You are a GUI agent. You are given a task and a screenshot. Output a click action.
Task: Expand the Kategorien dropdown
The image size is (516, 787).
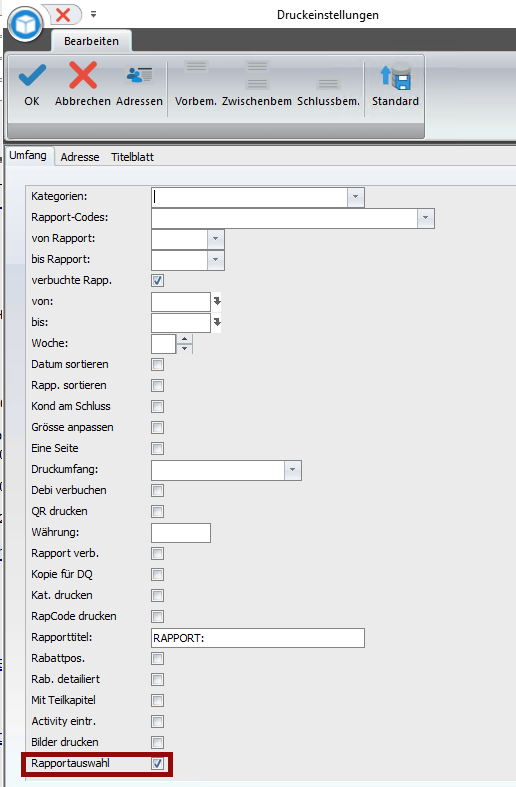355,197
